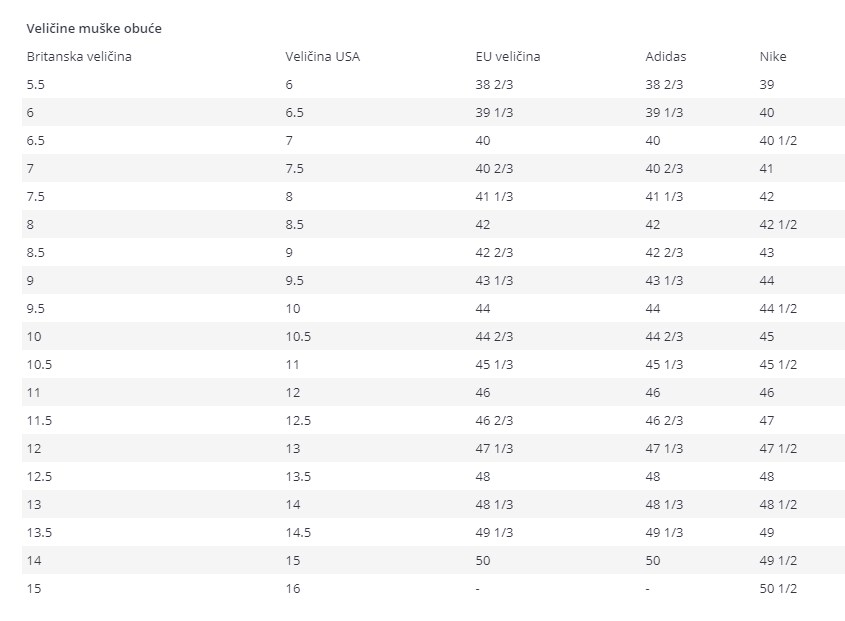Click USA size "10.5" cell
845x621 pixels.
(298, 336)
